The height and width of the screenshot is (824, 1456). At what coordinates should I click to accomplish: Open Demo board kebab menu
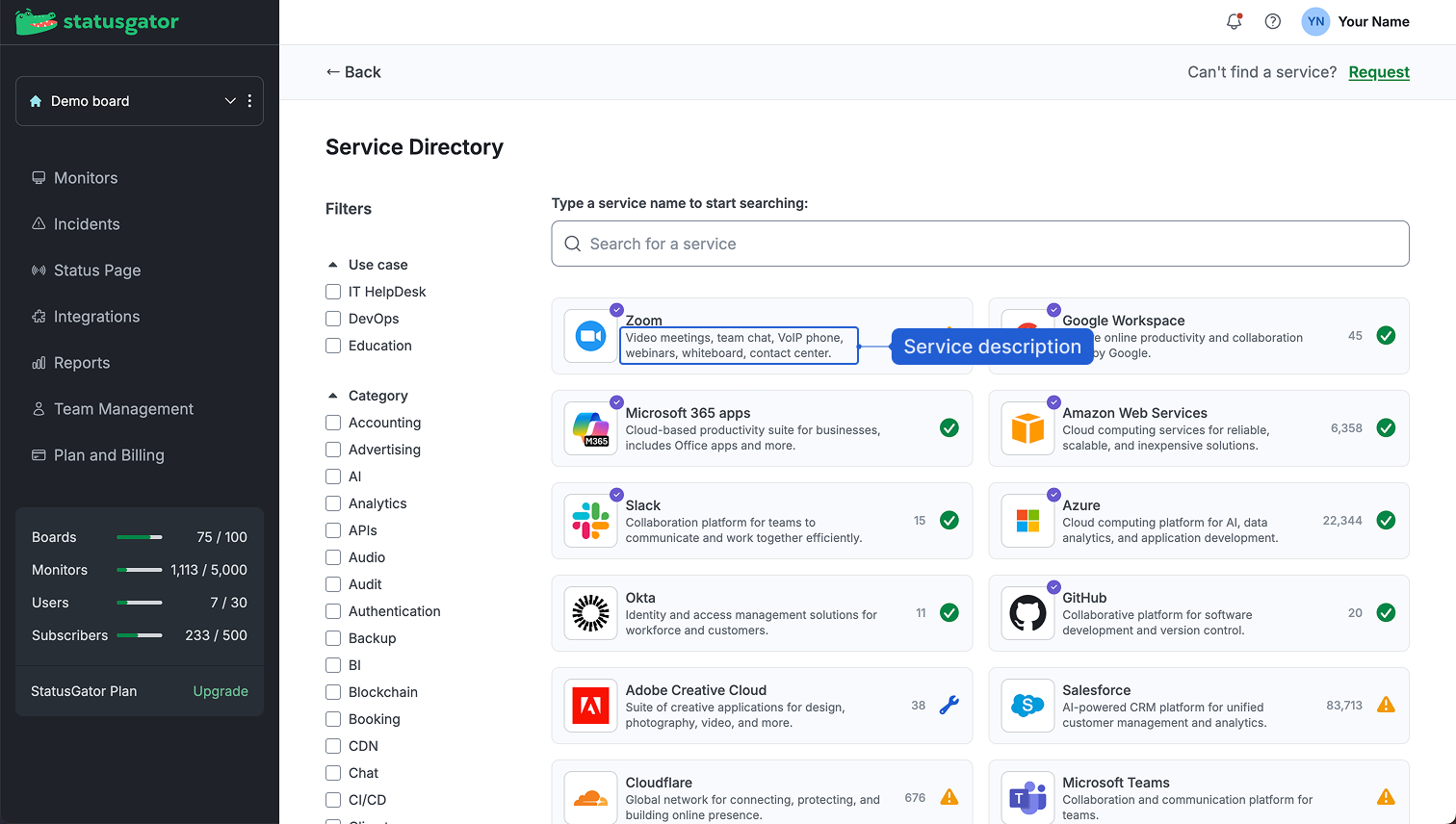coord(249,101)
